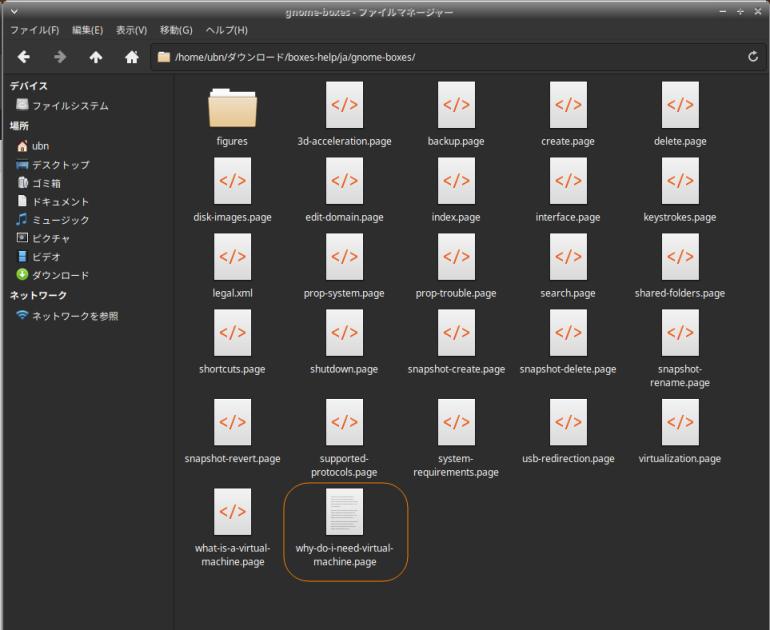Screen dimensions: 770x630
Task: Select the 3d-acceleration.page file icon
Action: 344,105
